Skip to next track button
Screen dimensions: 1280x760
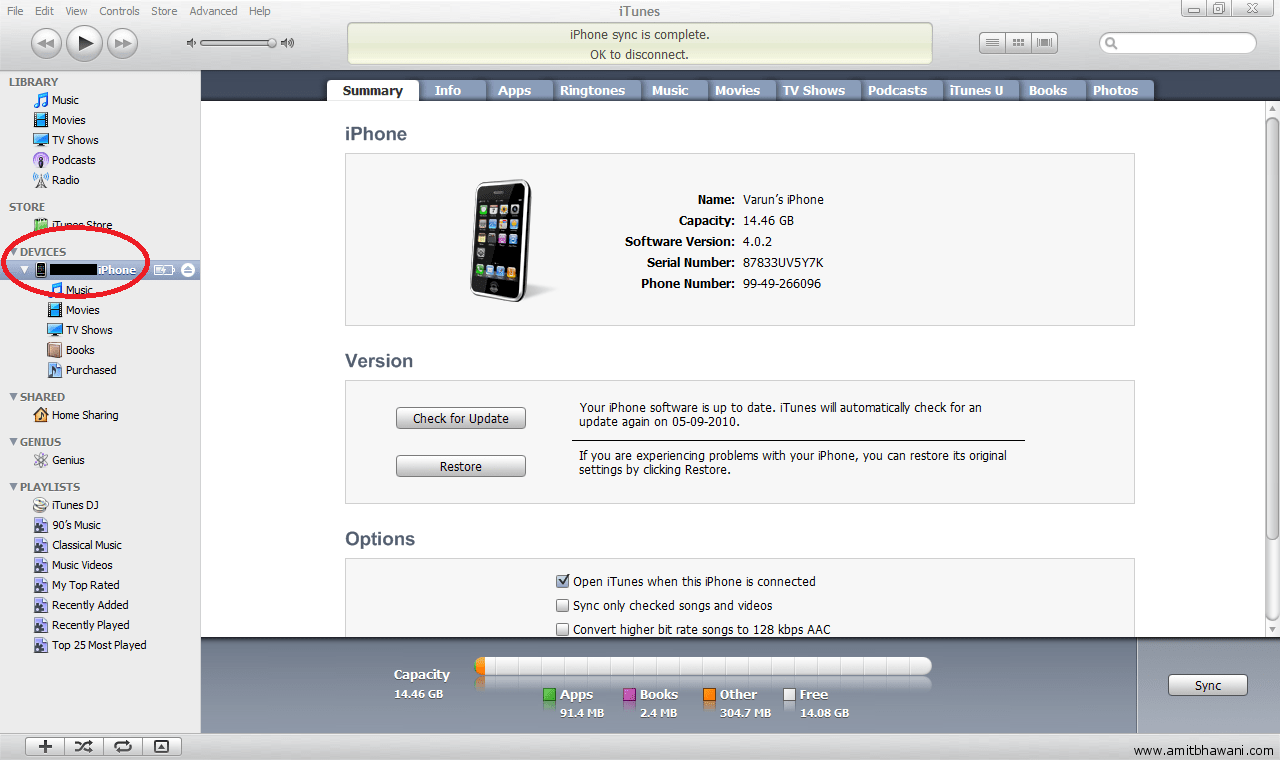point(122,42)
